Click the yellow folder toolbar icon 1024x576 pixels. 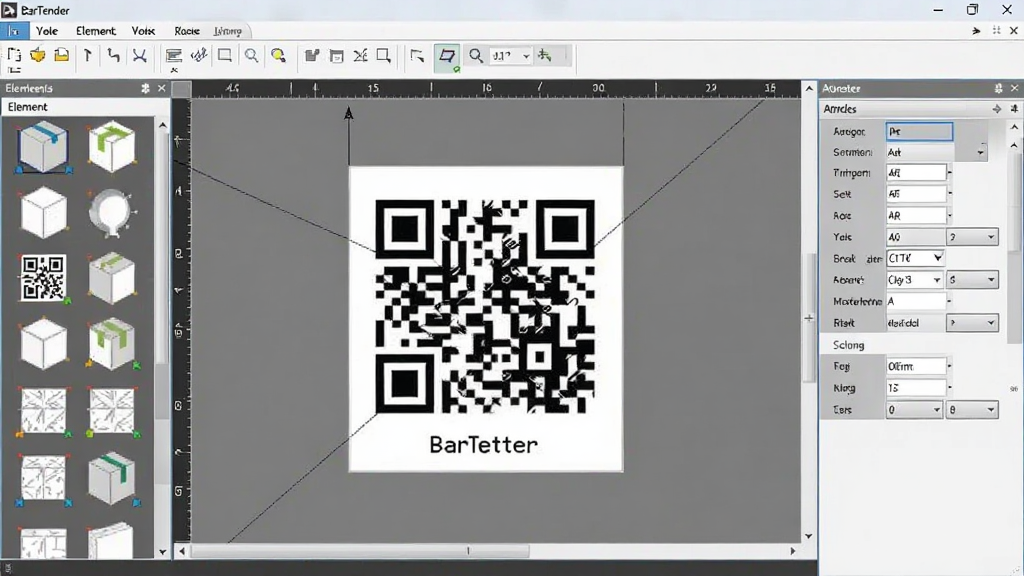(x=61, y=56)
